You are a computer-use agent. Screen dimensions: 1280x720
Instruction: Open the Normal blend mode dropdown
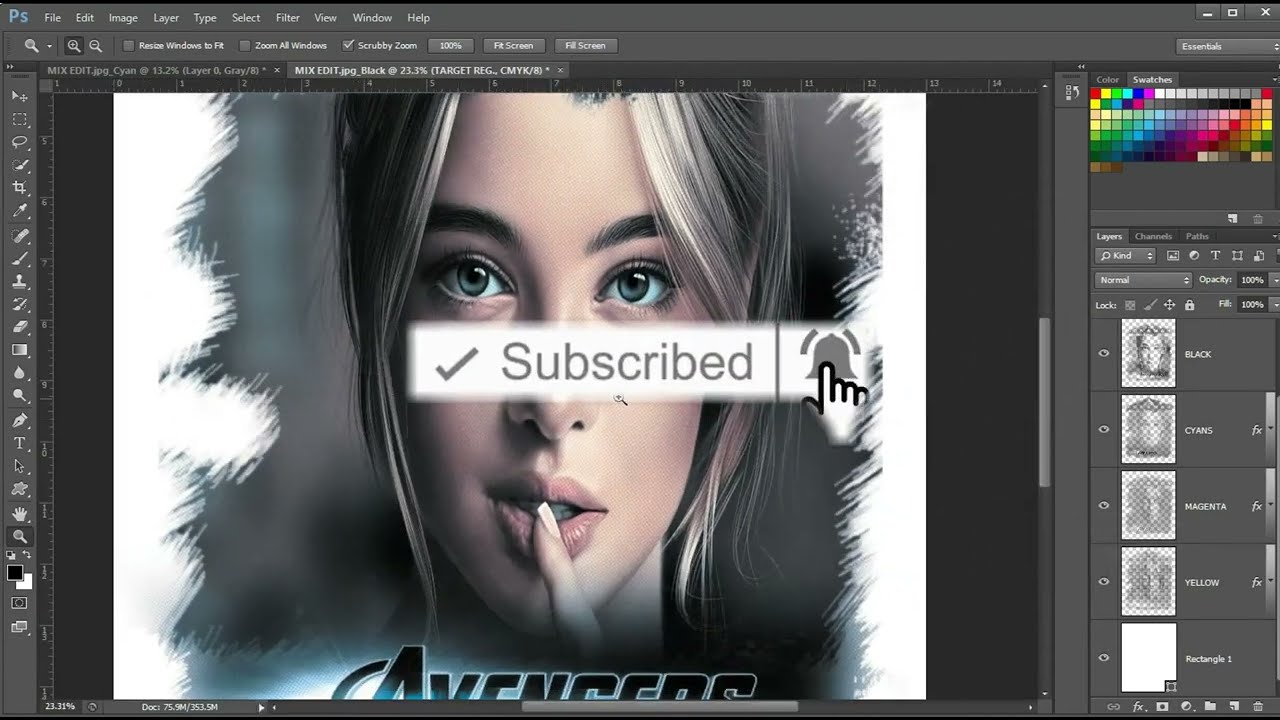[x=1143, y=280]
